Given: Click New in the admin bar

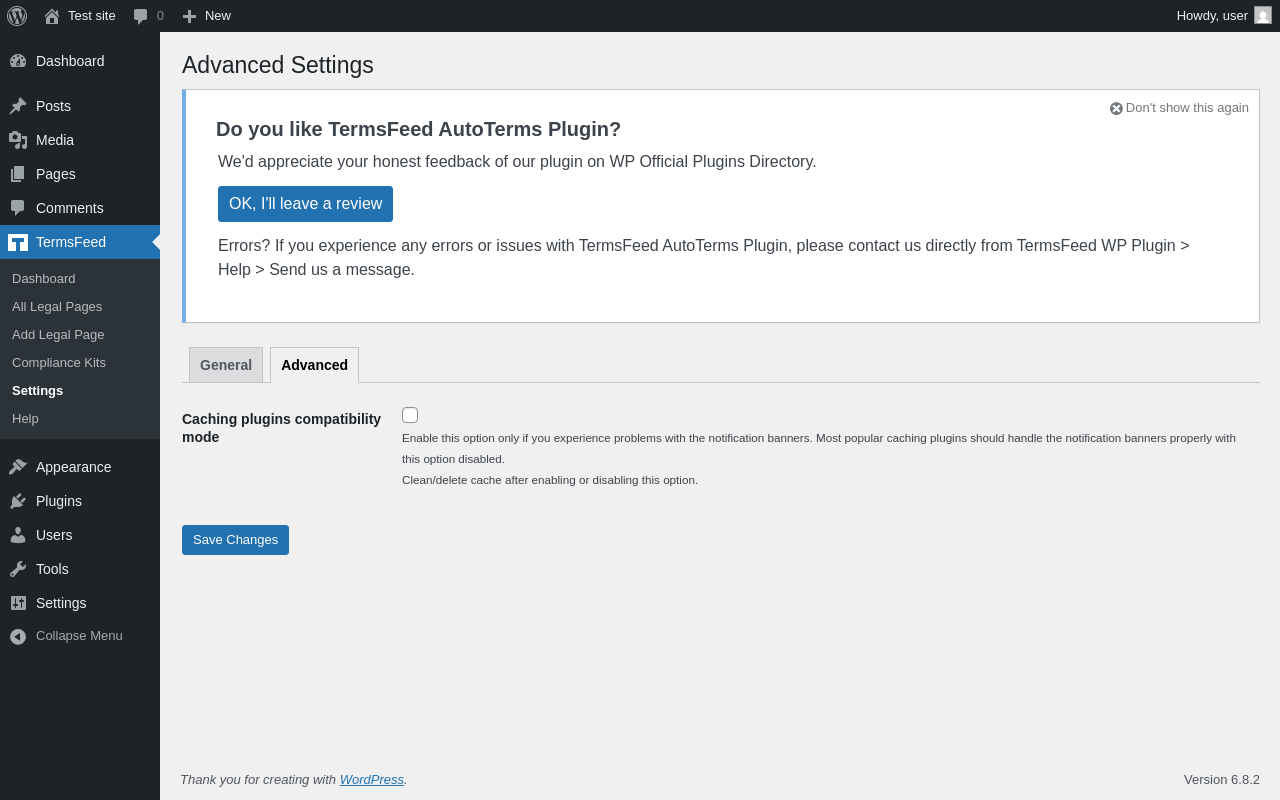Looking at the screenshot, I should (x=218, y=16).
